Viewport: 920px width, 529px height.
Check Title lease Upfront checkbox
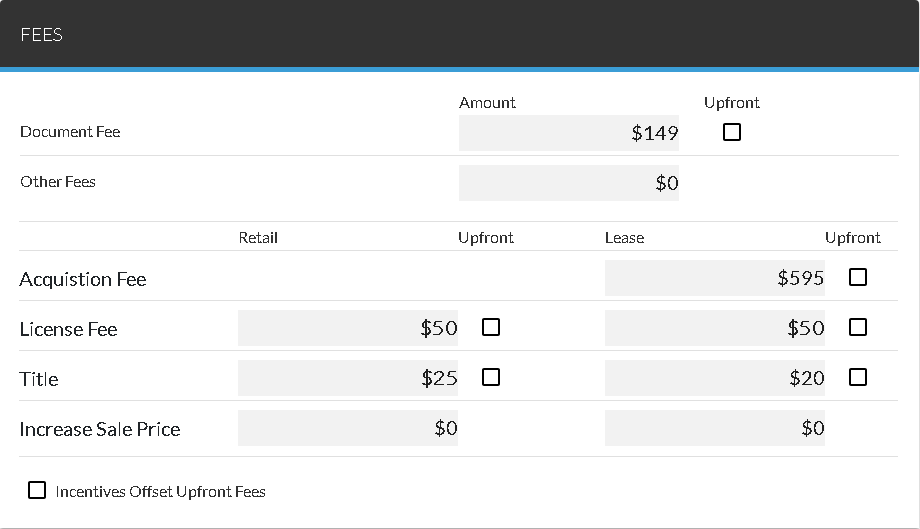858,377
